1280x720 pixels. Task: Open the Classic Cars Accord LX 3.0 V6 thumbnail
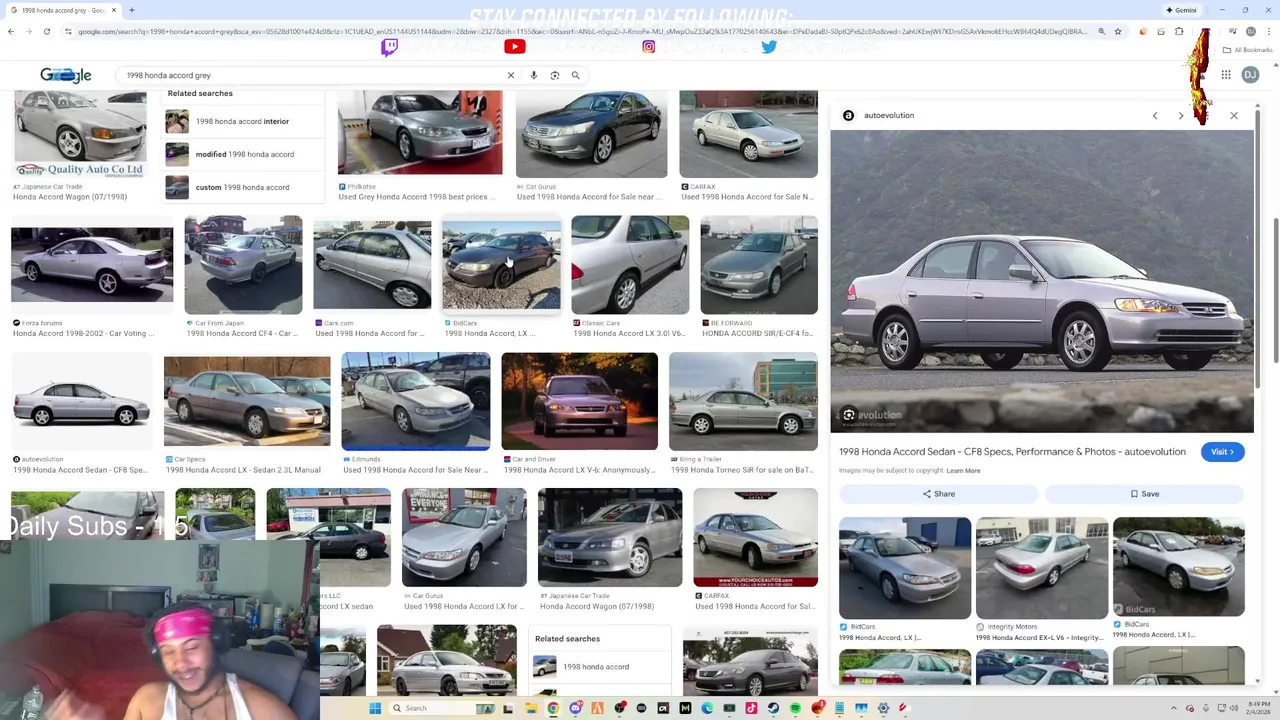pos(630,265)
